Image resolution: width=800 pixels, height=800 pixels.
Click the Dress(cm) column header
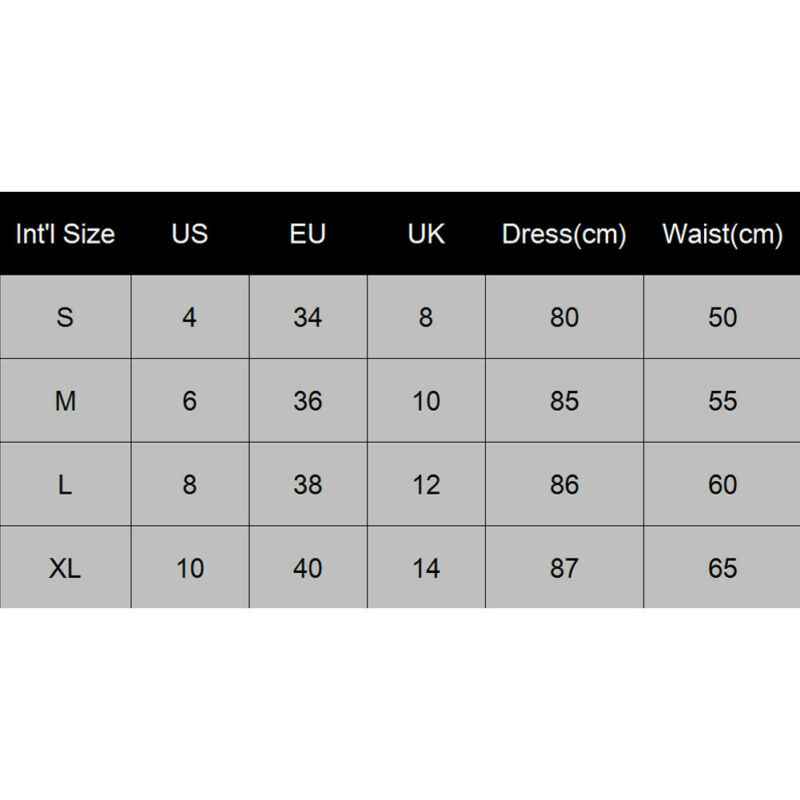564,234
